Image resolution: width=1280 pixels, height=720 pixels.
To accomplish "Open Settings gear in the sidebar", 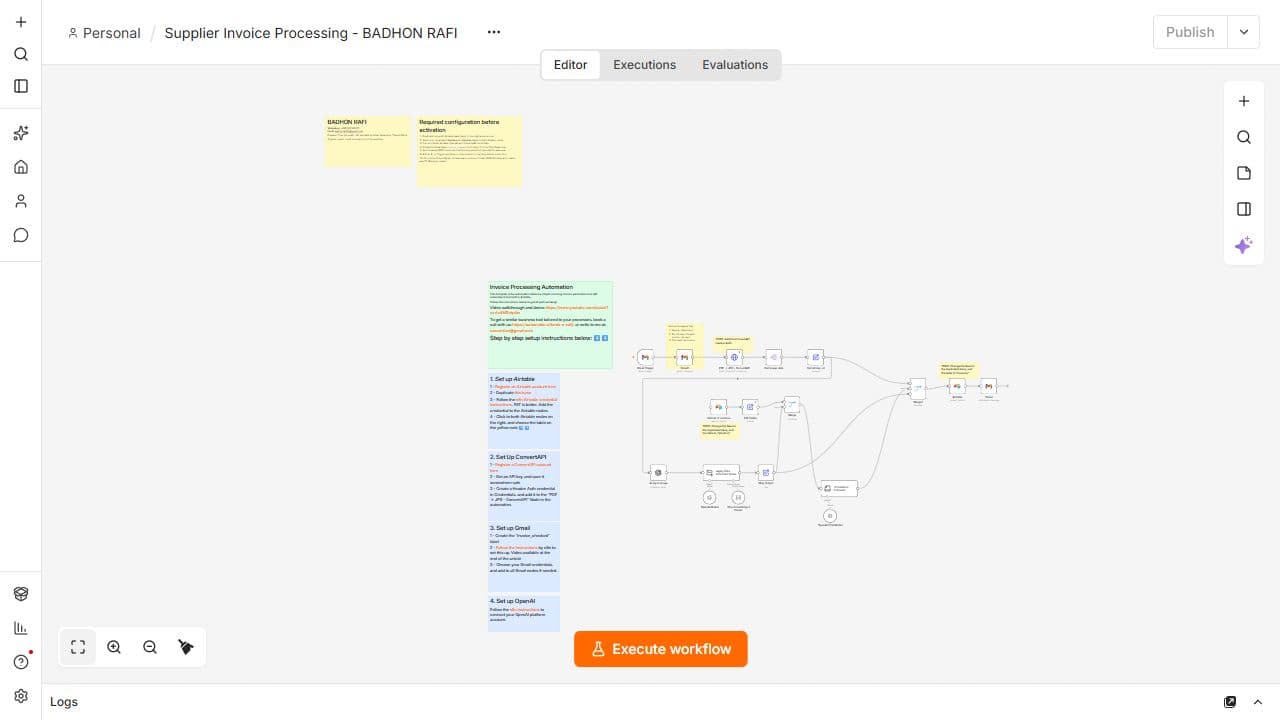I will (x=21, y=696).
